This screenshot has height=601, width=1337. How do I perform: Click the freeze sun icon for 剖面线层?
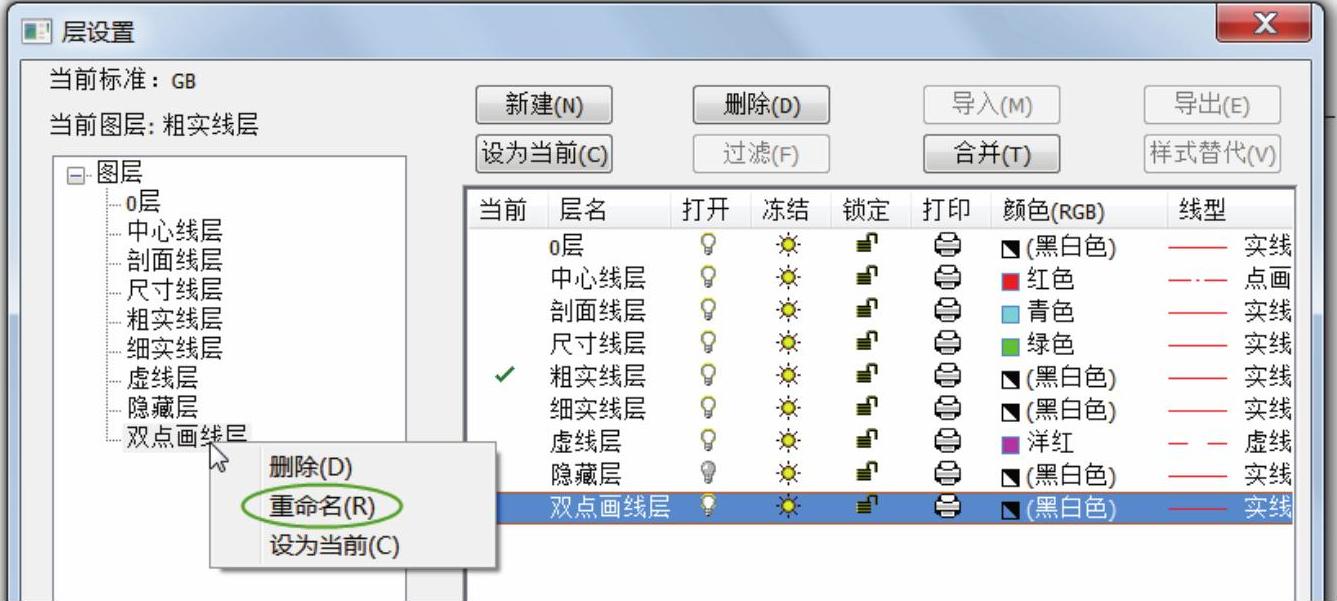tap(790, 311)
